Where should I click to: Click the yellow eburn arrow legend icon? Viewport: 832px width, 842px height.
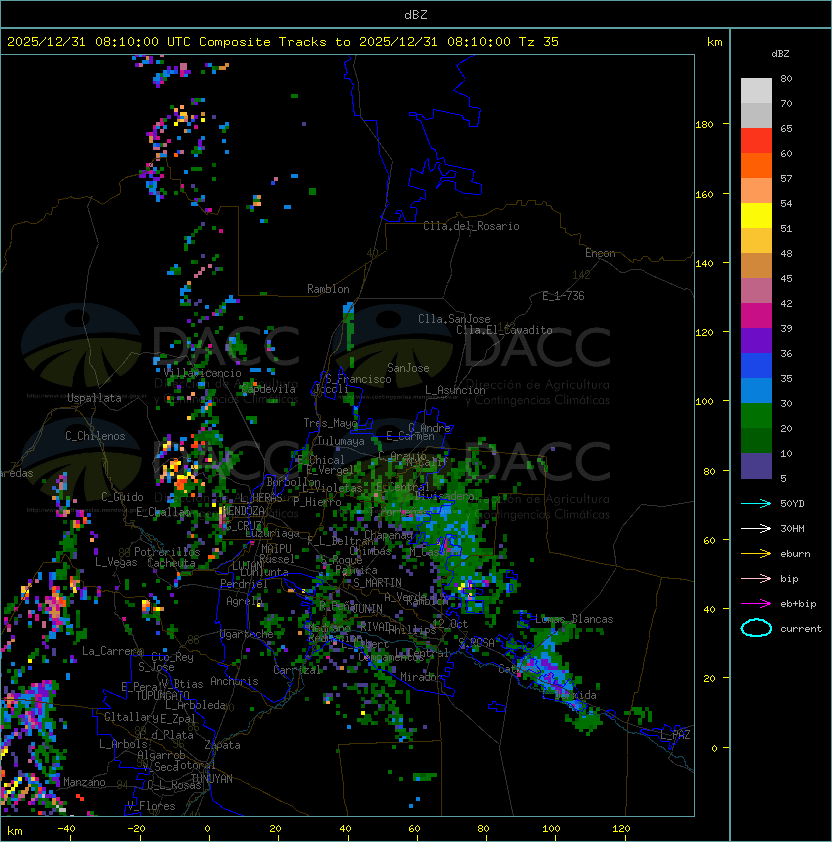(x=756, y=554)
